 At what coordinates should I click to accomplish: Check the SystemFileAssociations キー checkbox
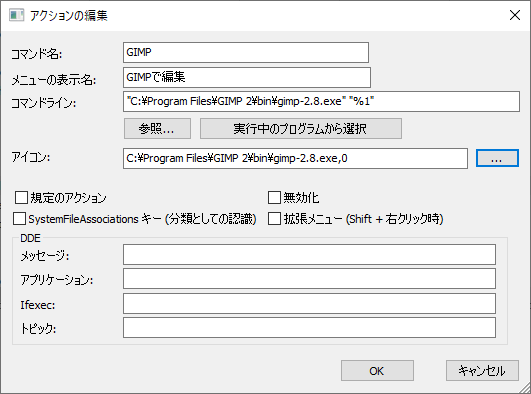tap(19, 219)
